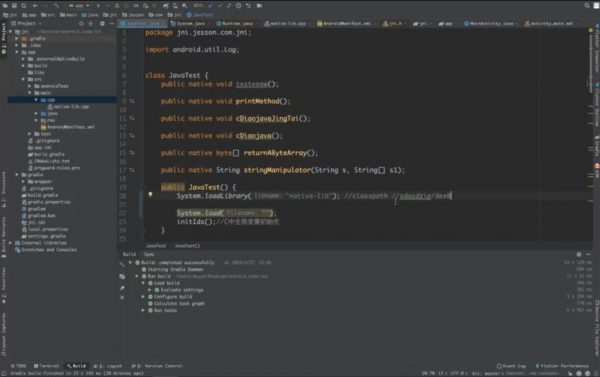Click the hammer Make Project toolbar icon
Viewport: 600px width, 377px height.
[x=57, y=5]
